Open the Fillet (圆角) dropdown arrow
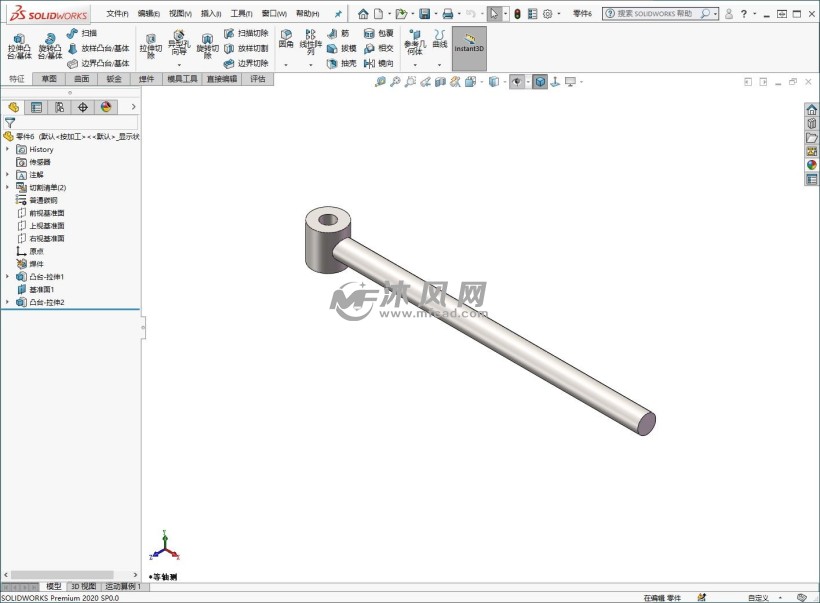 (286, 65)
